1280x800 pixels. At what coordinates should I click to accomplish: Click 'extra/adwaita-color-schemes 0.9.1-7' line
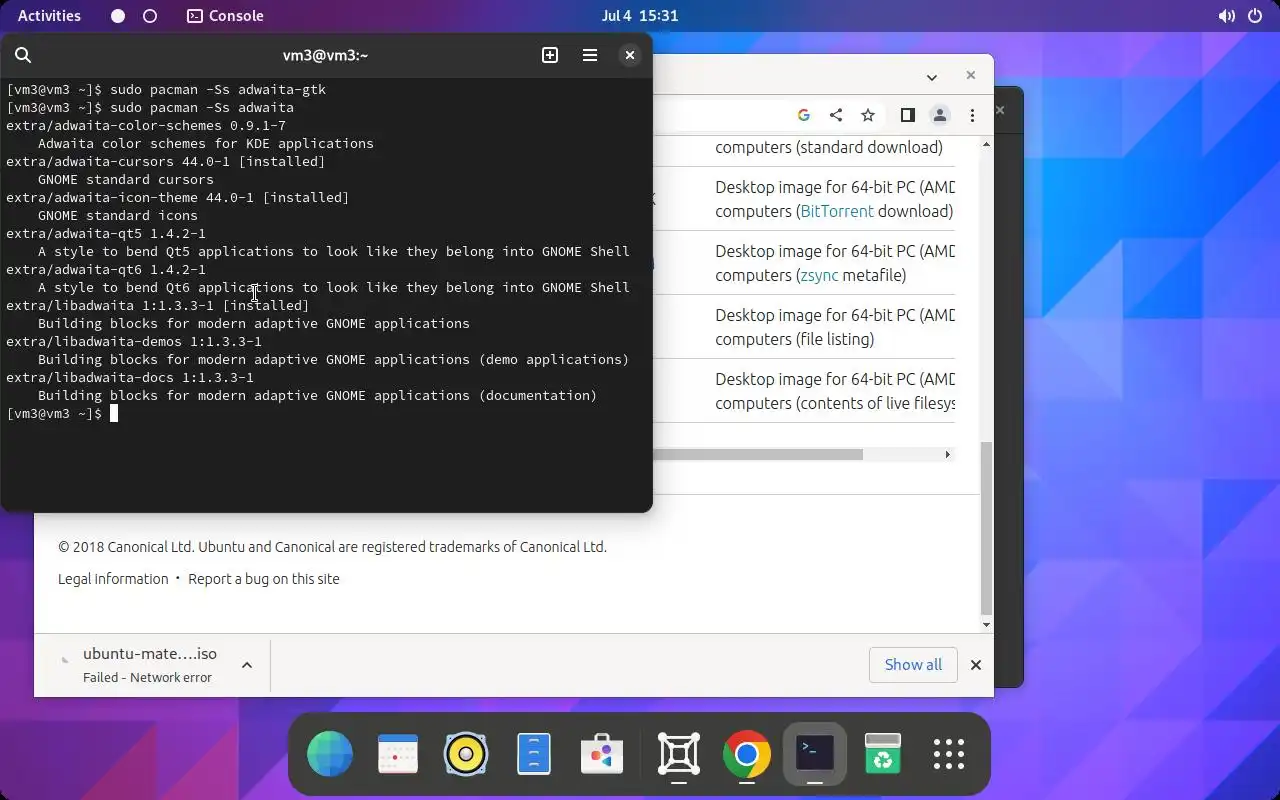[x=146, y=126]
